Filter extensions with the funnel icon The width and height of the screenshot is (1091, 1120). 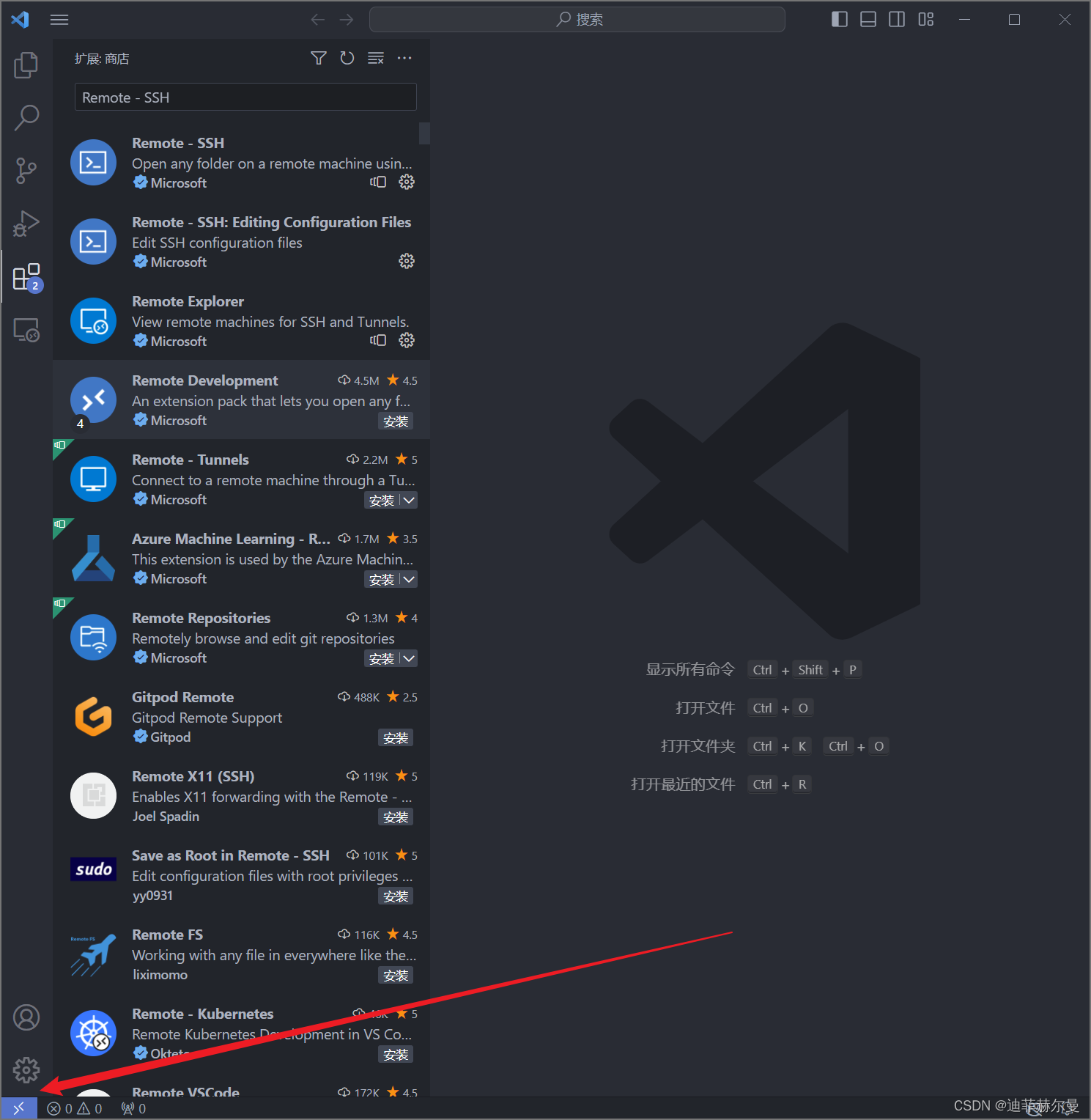pyautogui.click(x=319, y=58)
